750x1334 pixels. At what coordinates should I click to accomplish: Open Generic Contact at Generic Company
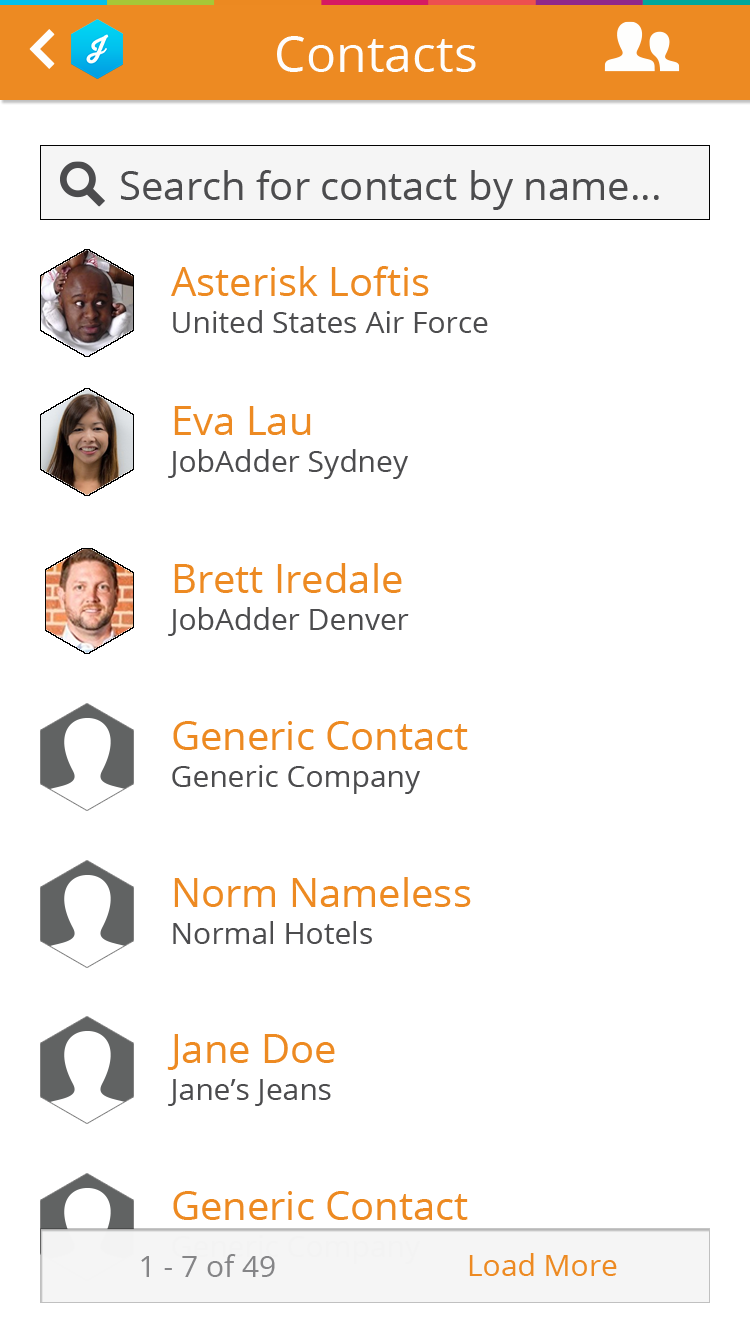point(319,737)
